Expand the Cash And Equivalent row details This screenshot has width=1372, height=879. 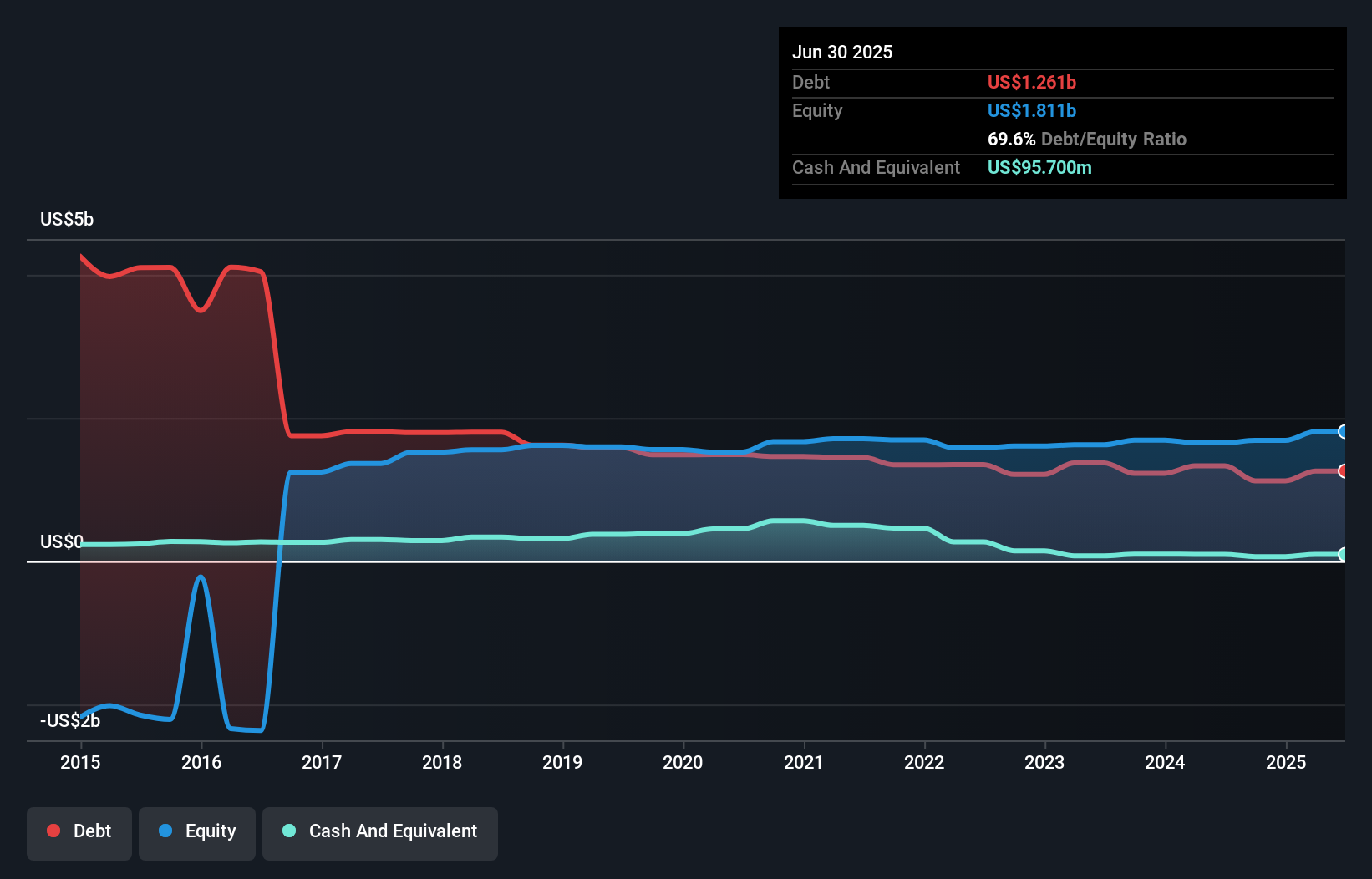(x=876, y=167)
